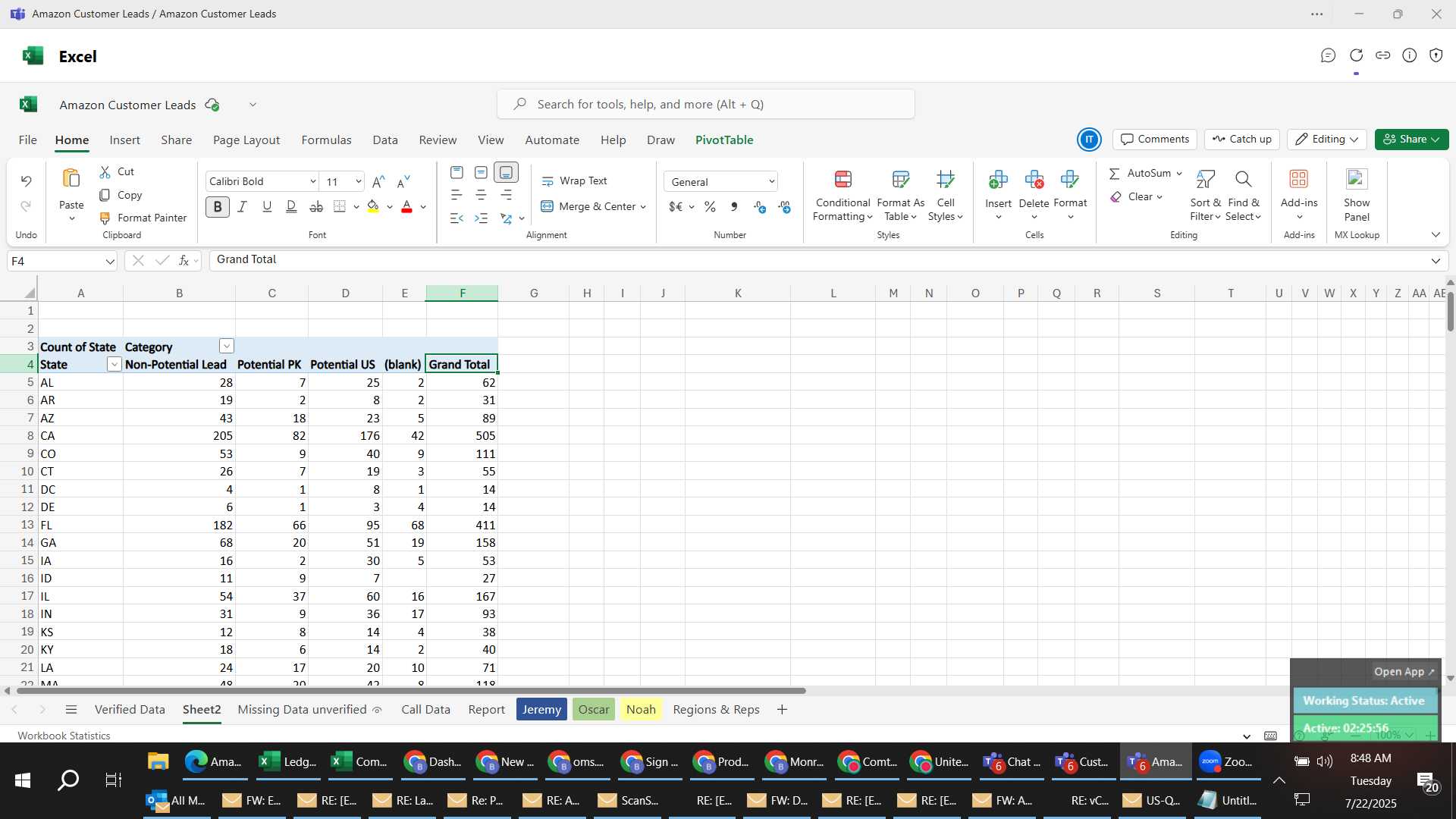Increase font size with grow icon
The image size is (1456, 819).
(378, 181)
